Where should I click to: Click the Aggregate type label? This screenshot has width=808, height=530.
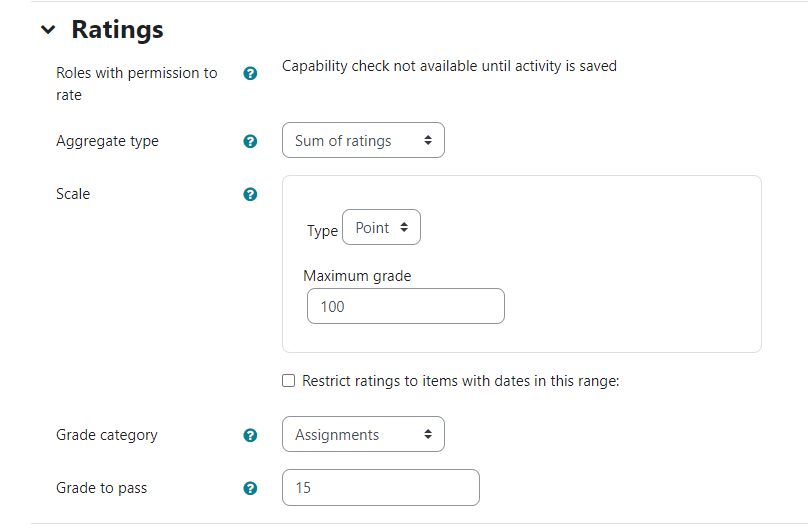click(x=107, y=141)
